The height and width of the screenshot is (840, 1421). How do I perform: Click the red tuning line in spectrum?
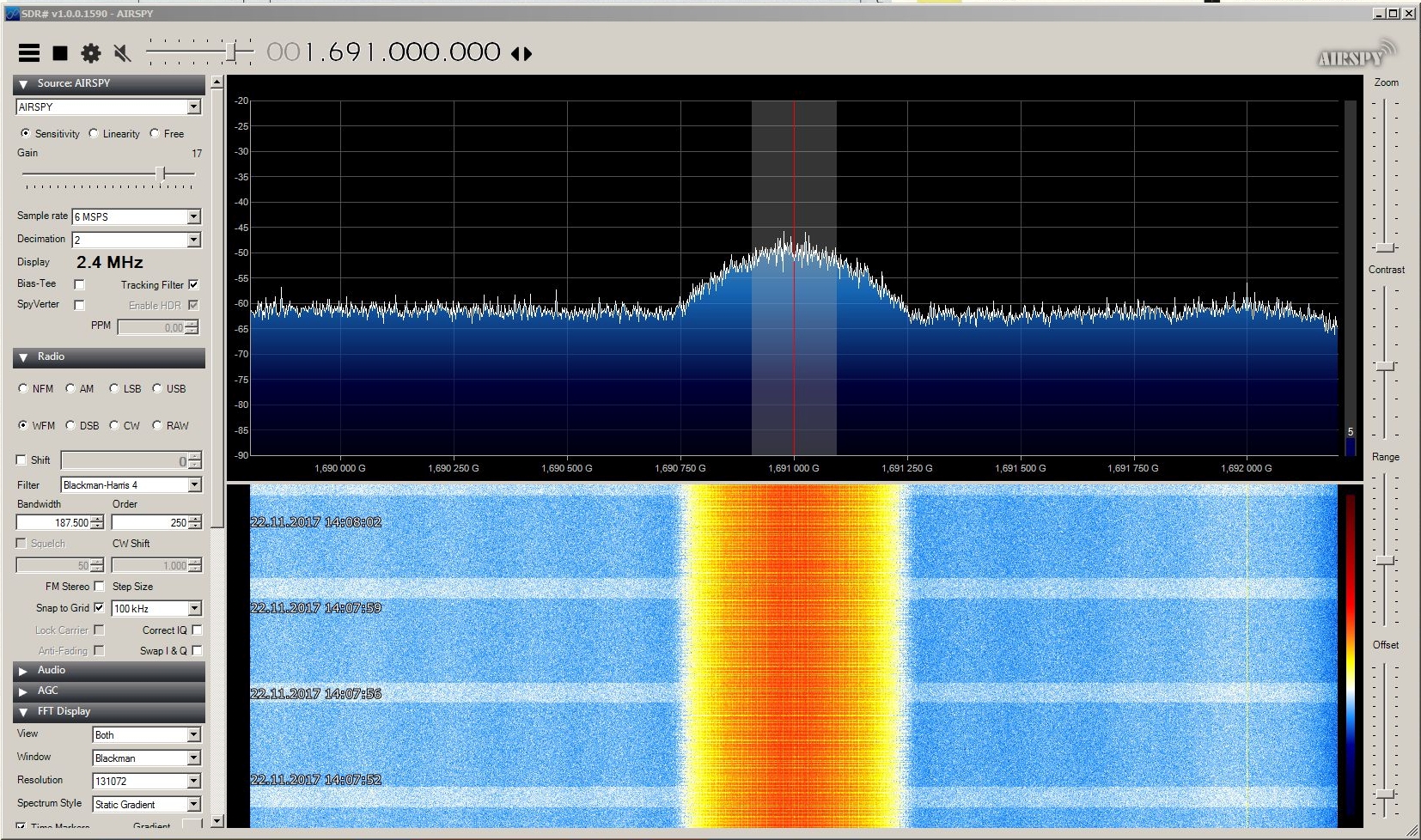[794, 277]
